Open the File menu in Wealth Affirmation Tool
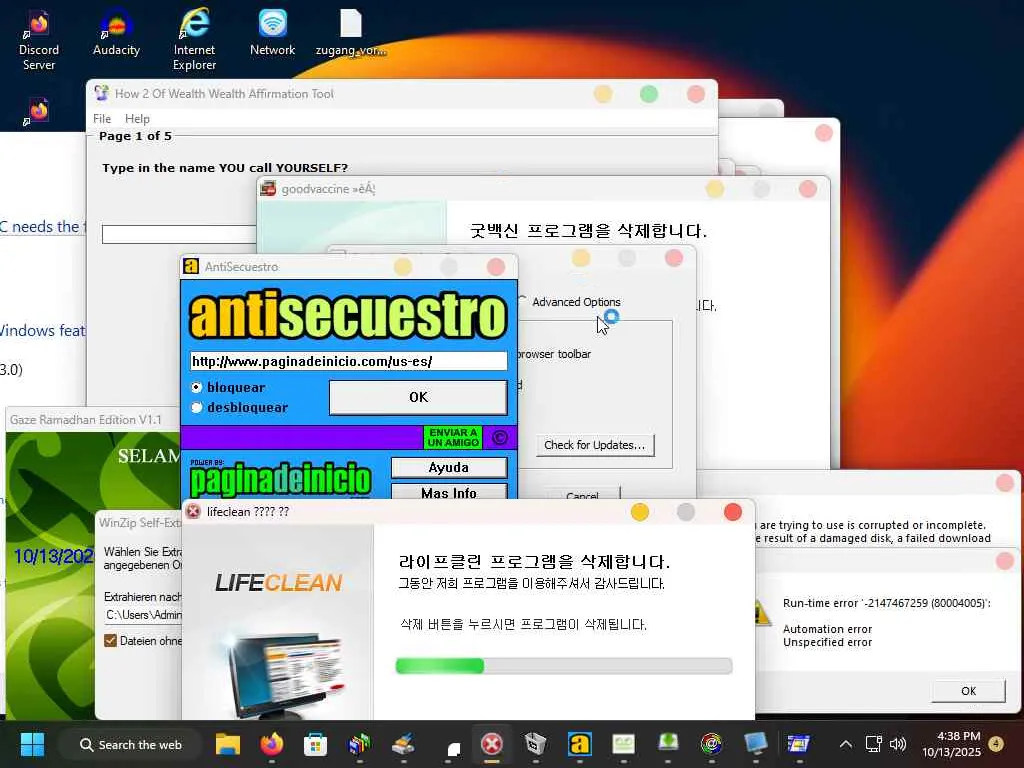Image resolution: width=1024 pixels, height=768 pixels. 102,119
